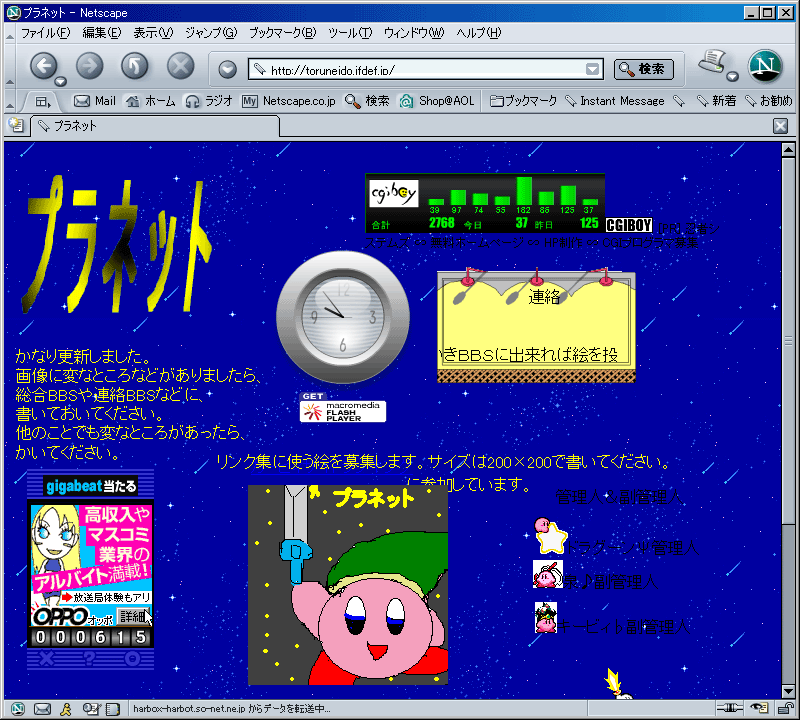Toggle the sidebar icon left of Mail
The image size is (800, 720).
point(42,102)
